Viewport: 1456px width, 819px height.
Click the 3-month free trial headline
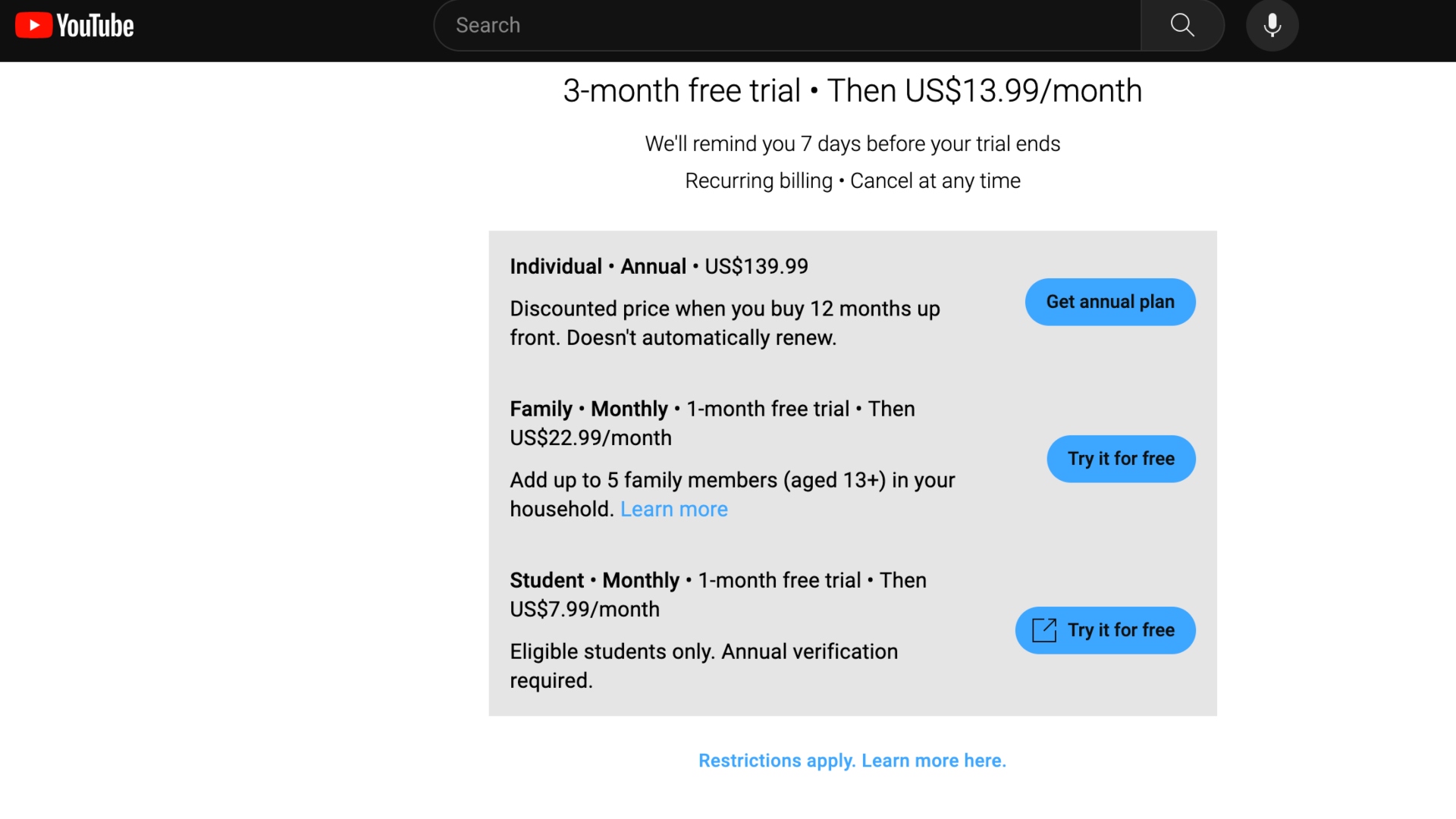click(852, 91)
